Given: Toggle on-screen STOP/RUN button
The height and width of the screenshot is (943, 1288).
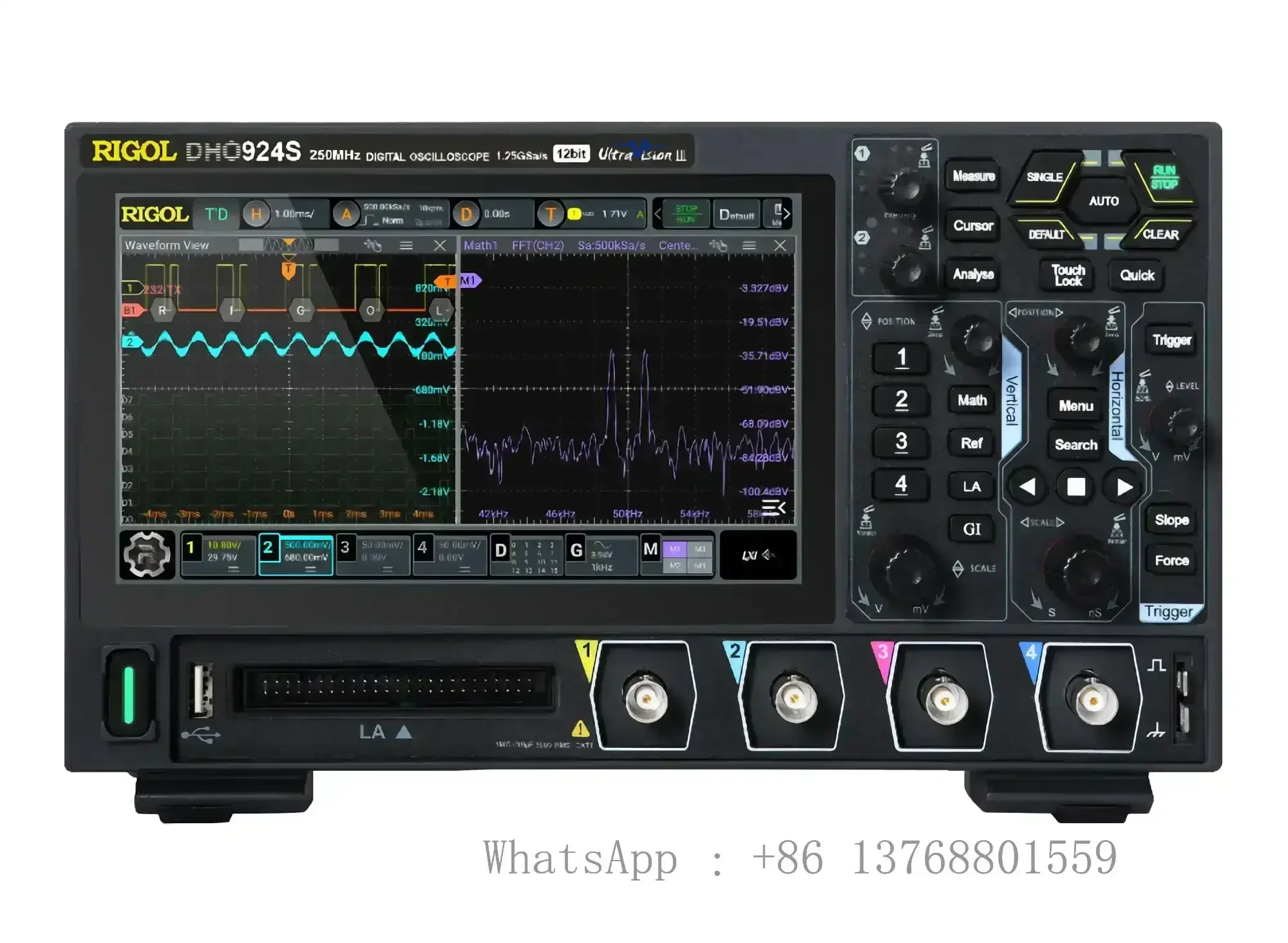Looking at the screenshot, I should (x=685, y=214).
